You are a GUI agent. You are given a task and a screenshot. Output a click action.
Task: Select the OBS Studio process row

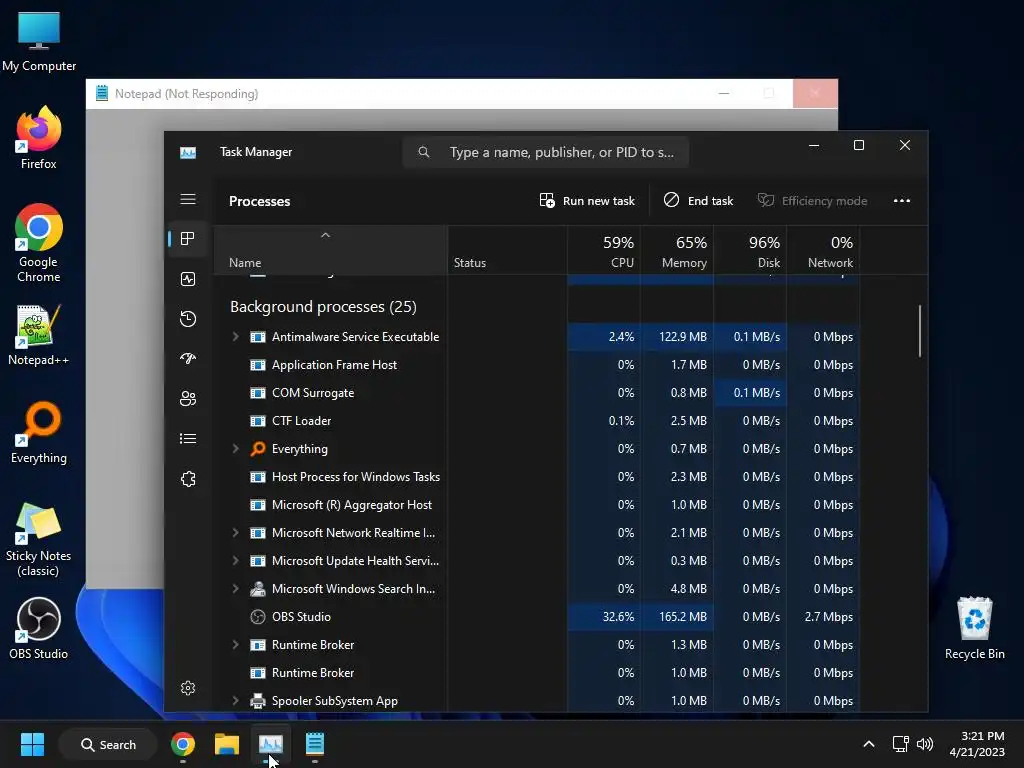tap(536, 616)
